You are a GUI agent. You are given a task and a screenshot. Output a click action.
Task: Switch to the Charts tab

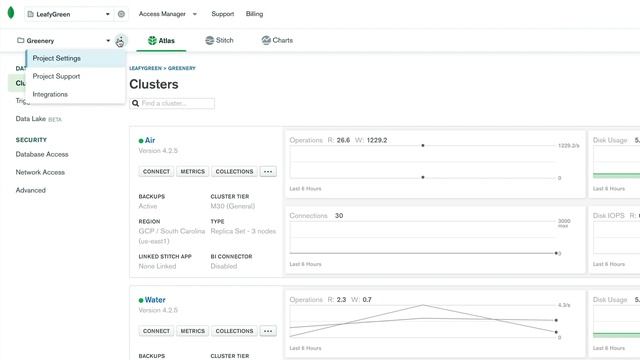[x=277, y=40]
